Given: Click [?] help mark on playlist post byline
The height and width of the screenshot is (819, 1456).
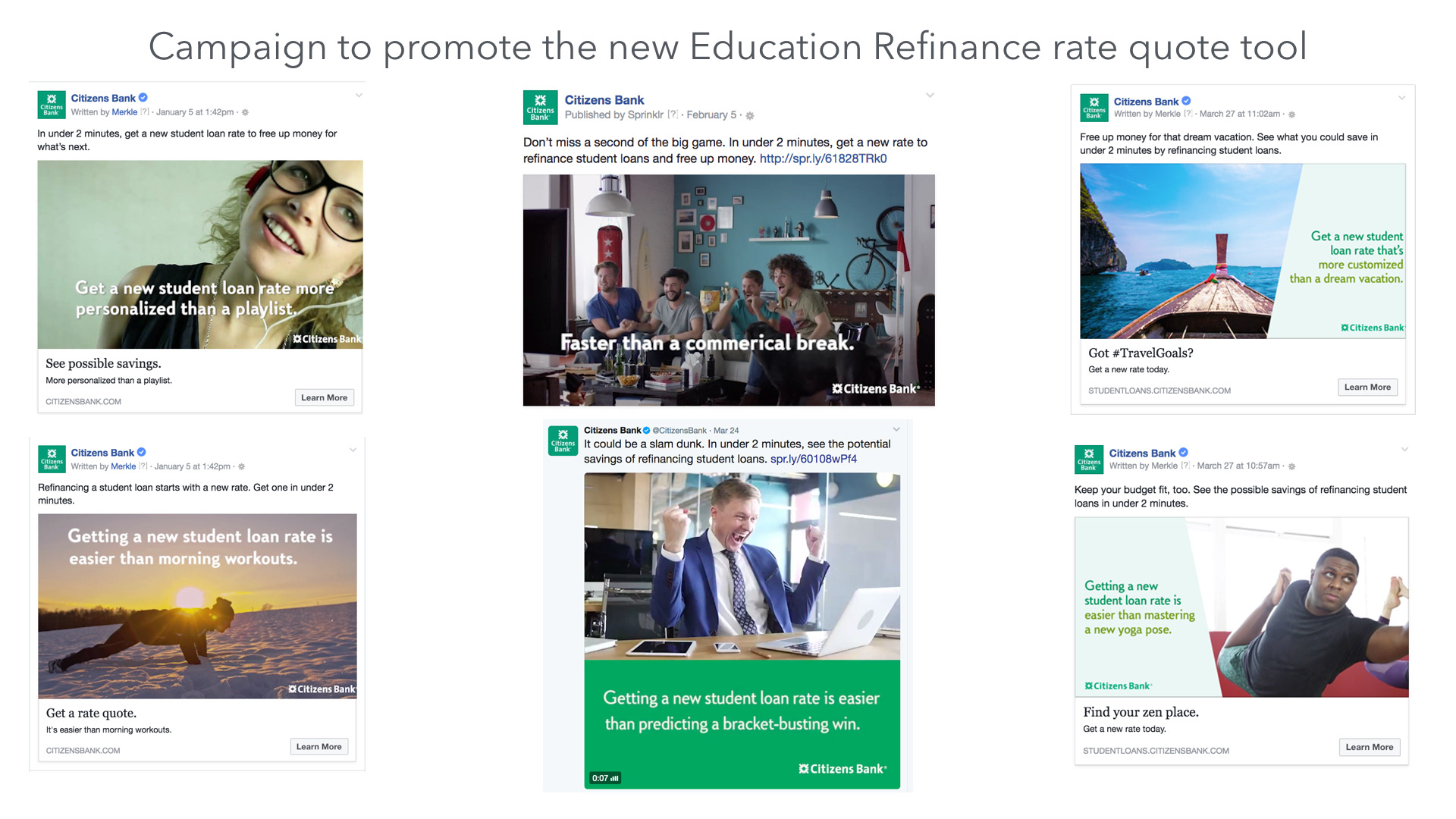Looking at the screenshot, I should 144,112.
